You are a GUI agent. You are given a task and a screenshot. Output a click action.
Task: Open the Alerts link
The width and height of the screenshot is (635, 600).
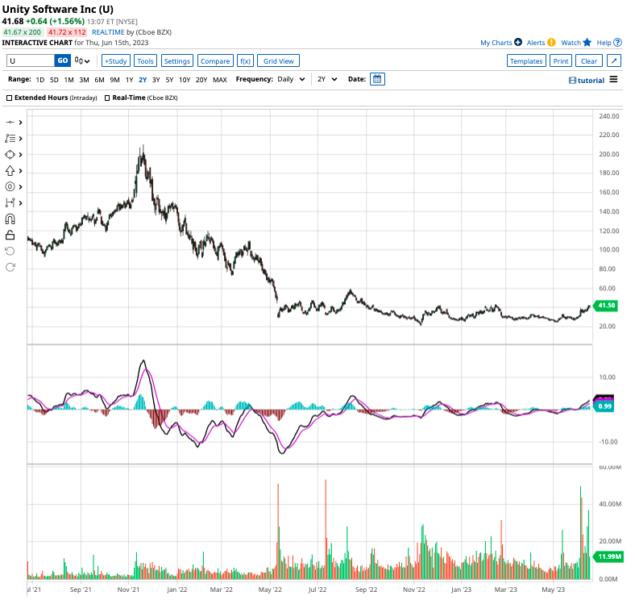536,43
